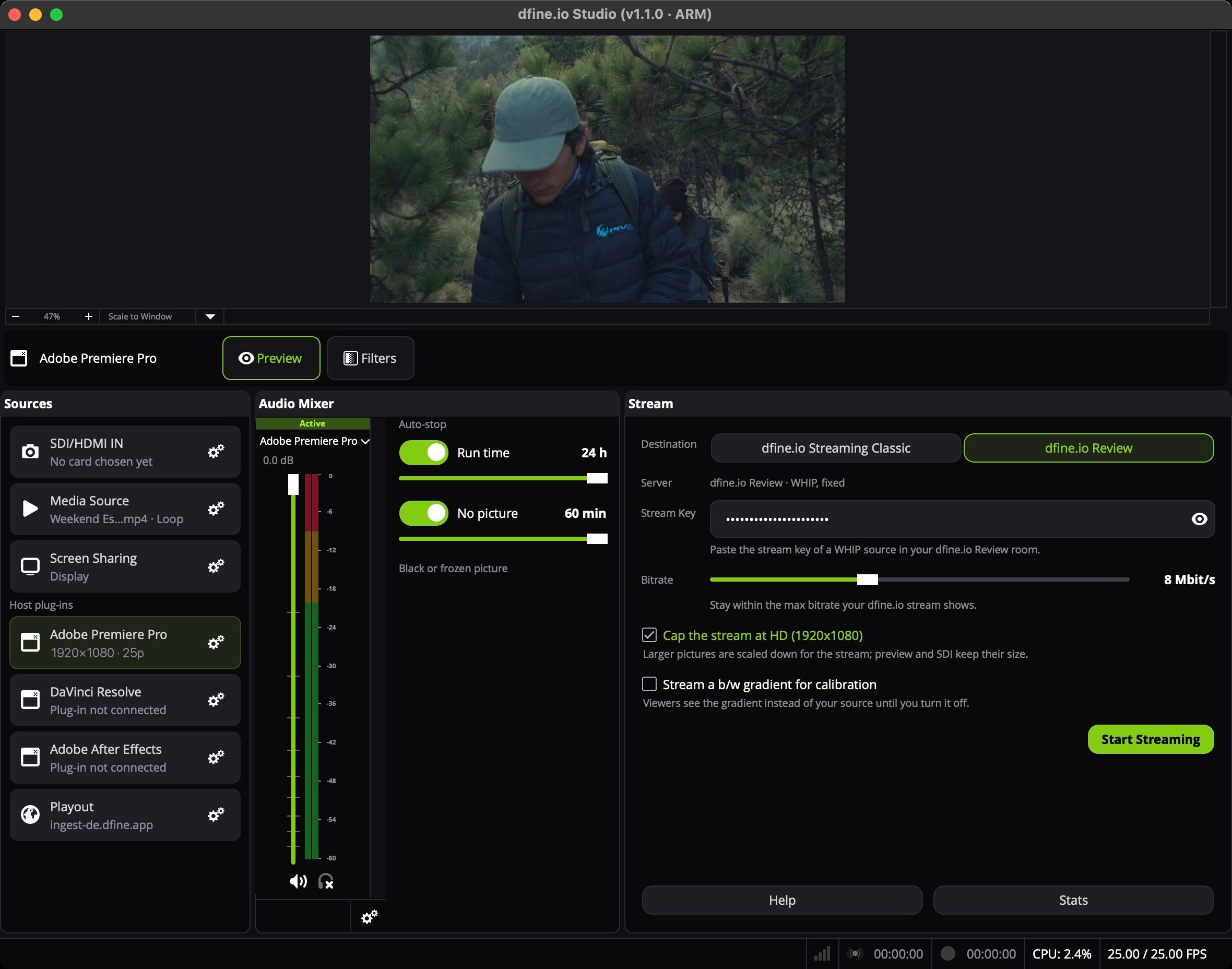
Task: Uncheck Cap the stream at HD checkbox
Action: click(649, 635)
